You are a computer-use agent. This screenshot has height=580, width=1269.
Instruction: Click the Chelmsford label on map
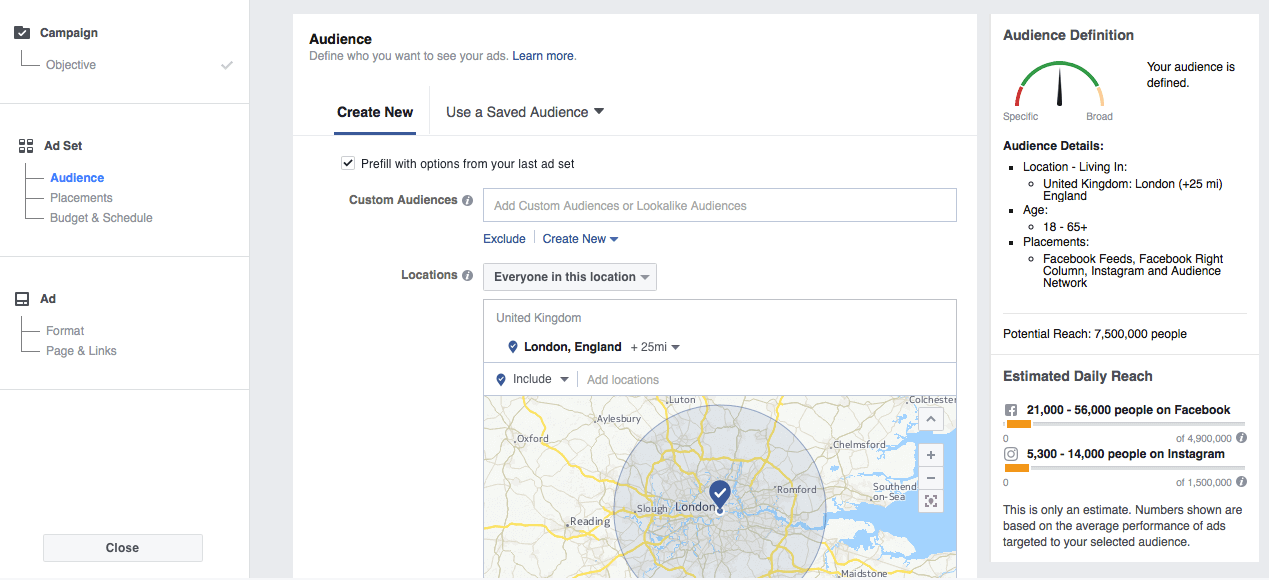(860, 445)
